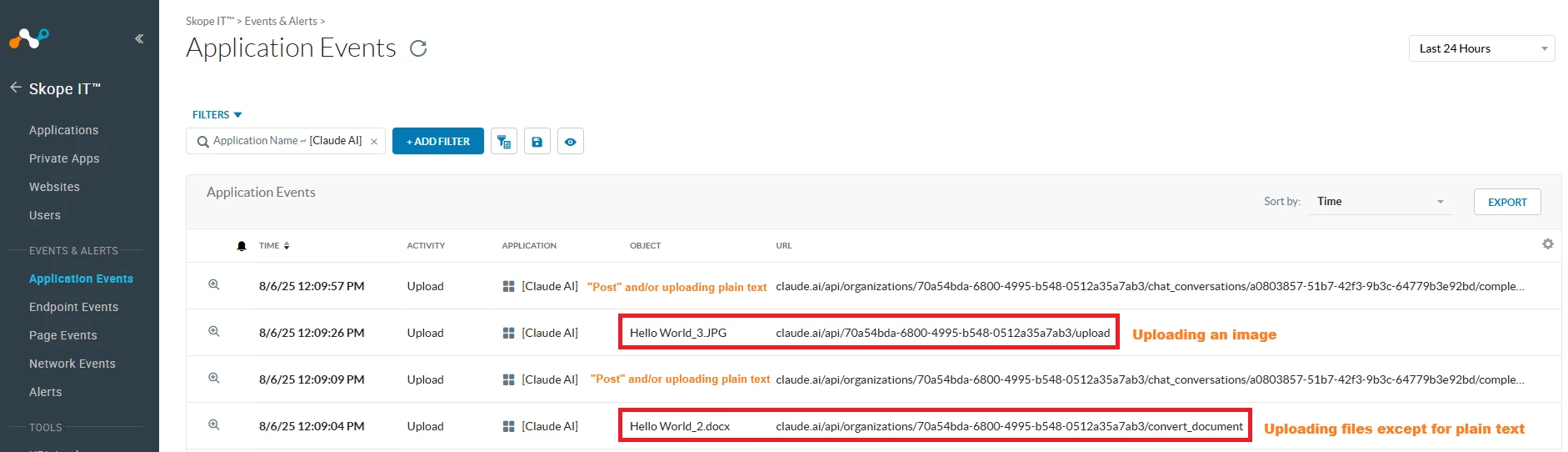Click Claude AI app icon in 12:09:09 row
This screenshot has width=1568, height=452.
coord(508,379)
